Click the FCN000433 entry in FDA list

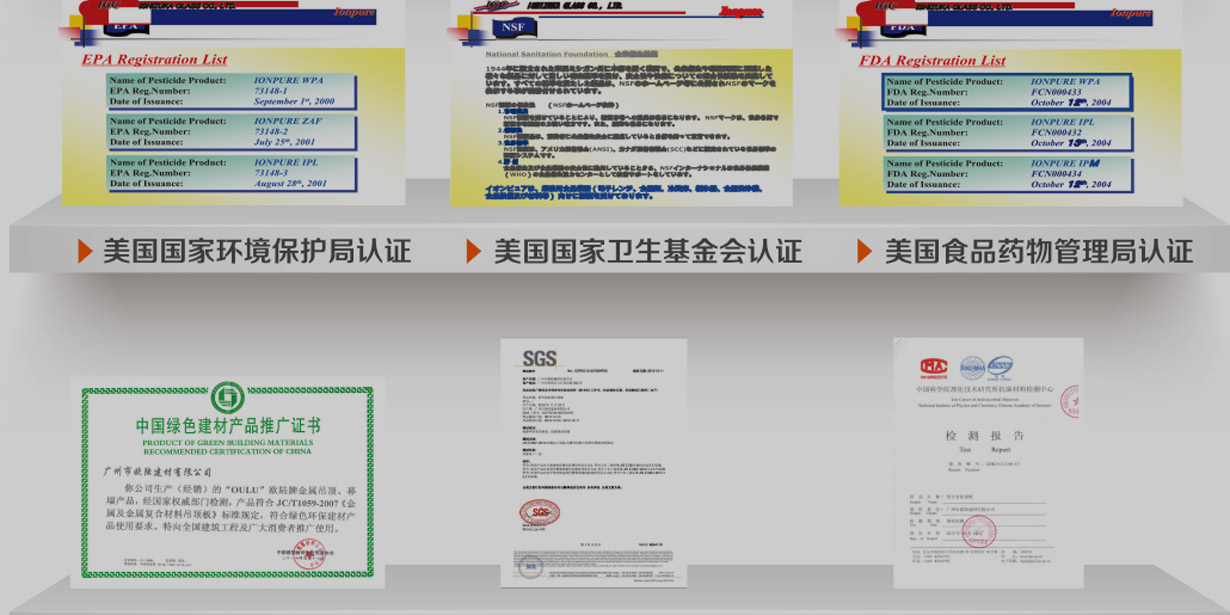pyautogui.click(x=1056, y=92)
